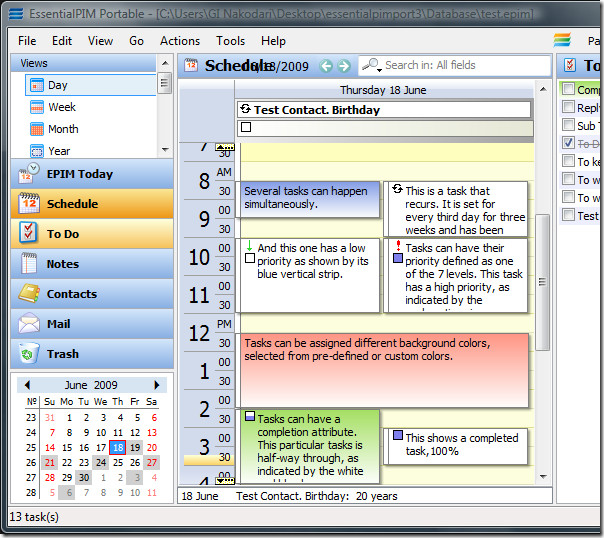Click the schedule vertical scrollbar thumb
Viewport: 604px width, 538px height.
542,282
